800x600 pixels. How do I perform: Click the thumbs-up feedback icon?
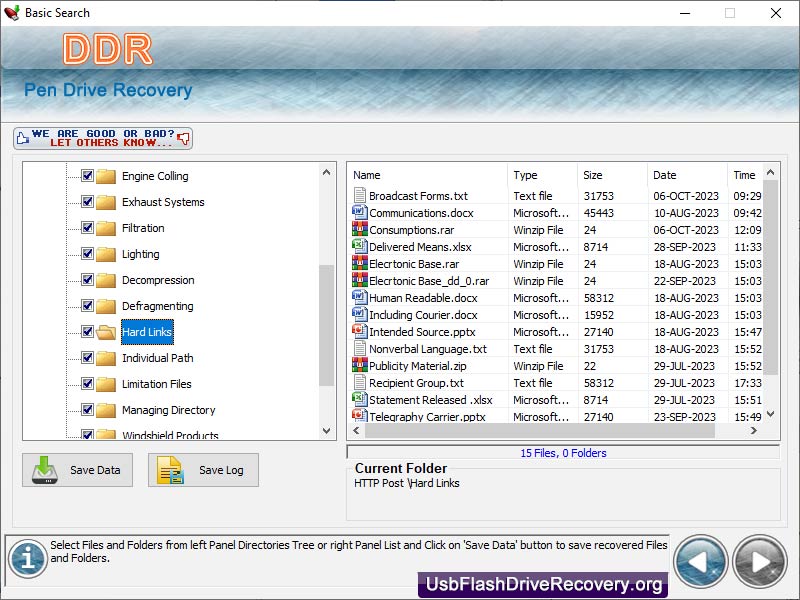(22, 138)
